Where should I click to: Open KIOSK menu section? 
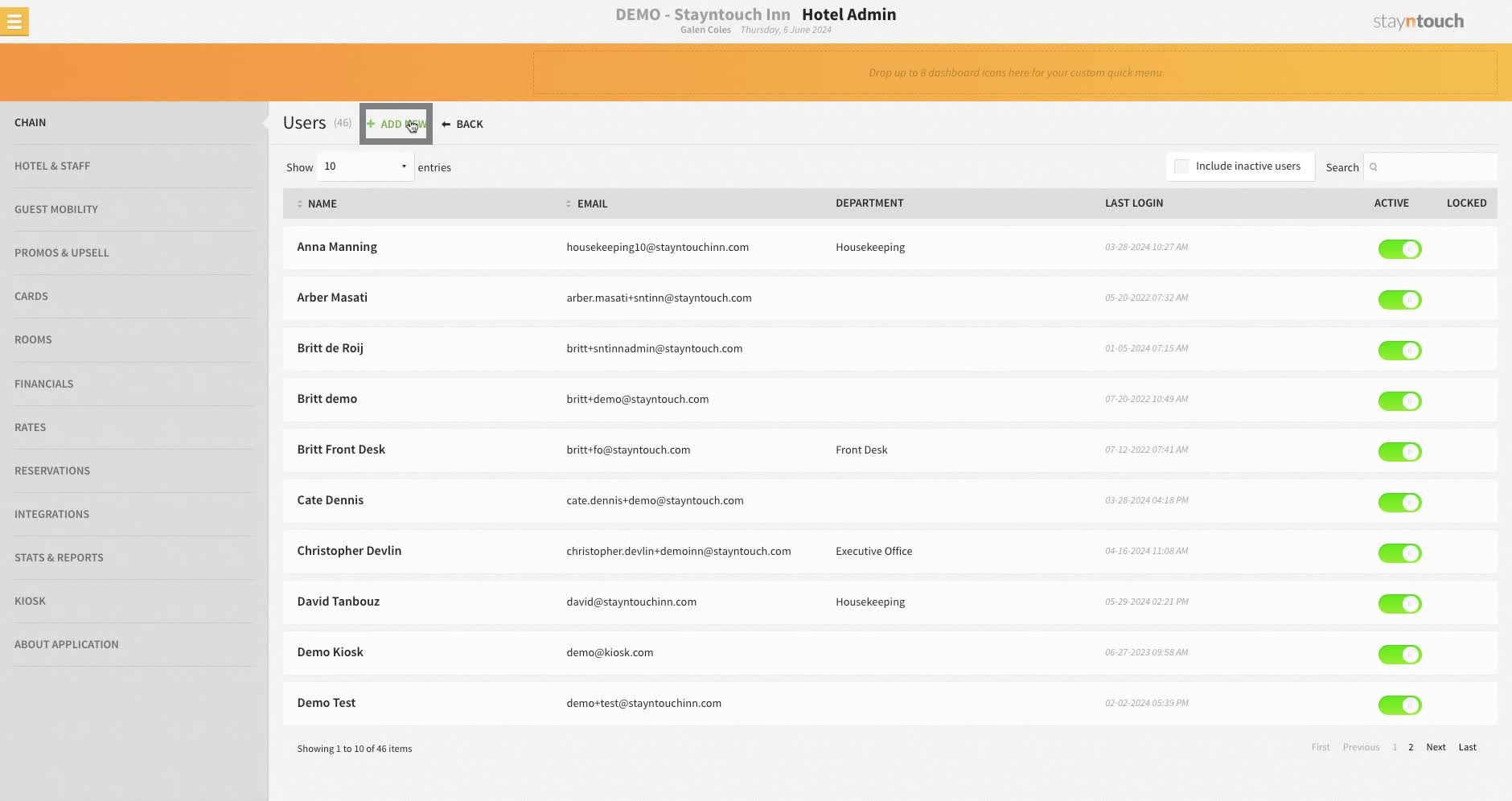[x=31, y=602]
